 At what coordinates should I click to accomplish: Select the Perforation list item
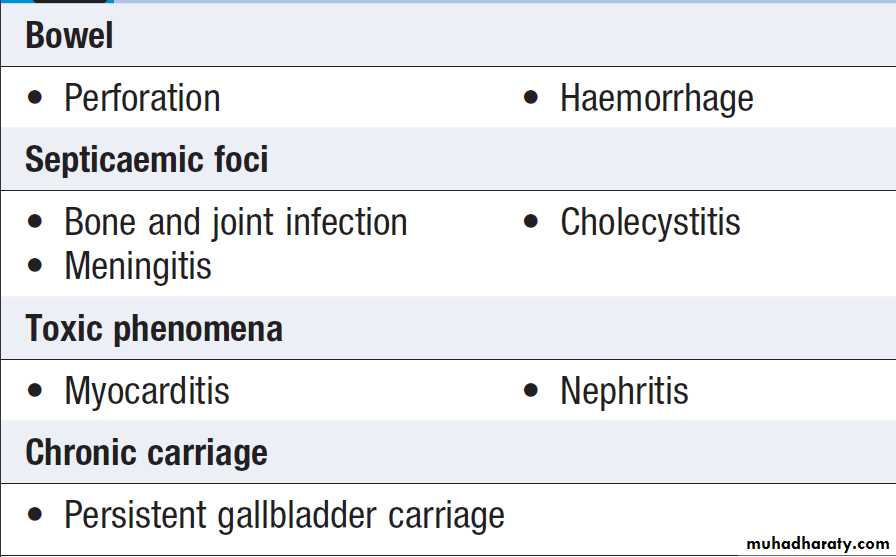pyautogui.click(x=142, y=98)
